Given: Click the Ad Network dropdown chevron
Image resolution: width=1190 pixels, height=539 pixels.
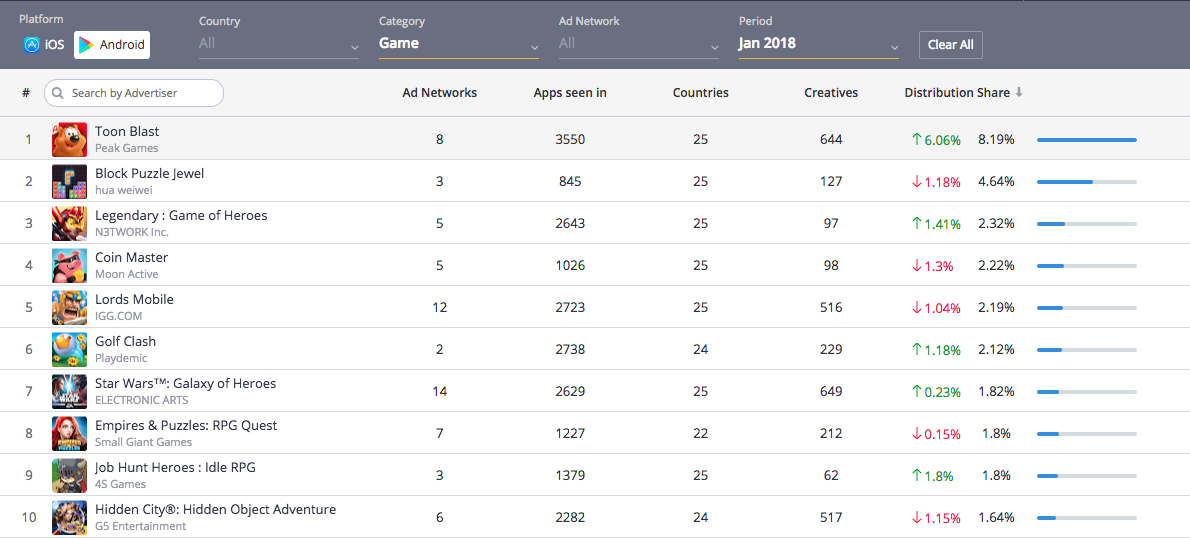Looking at the screenshot, I should 714,48.
